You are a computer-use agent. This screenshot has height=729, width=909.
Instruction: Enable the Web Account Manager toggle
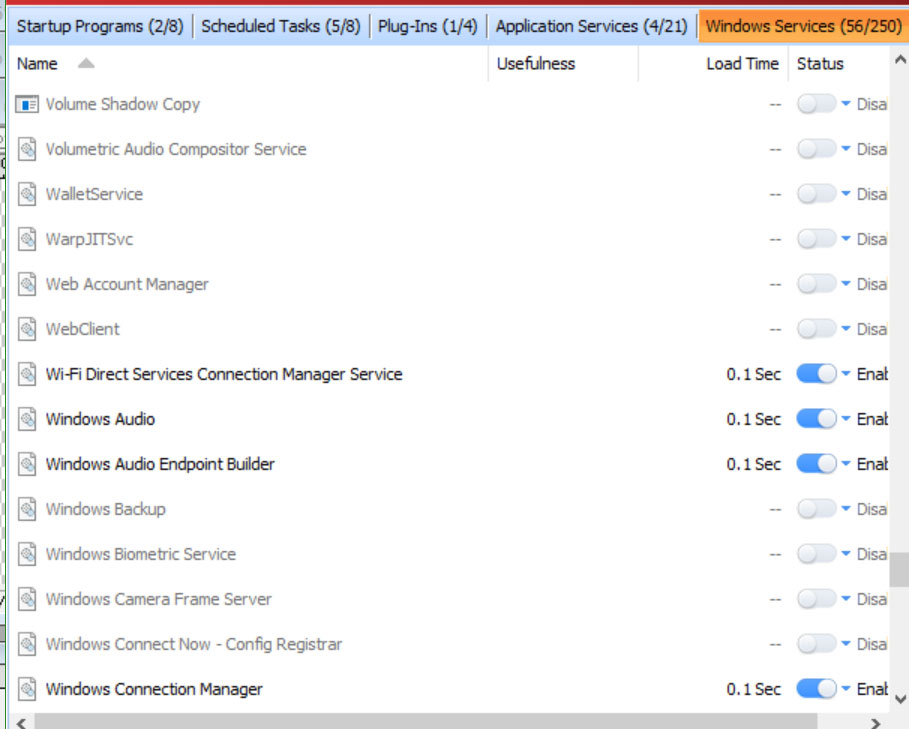coord(816,284)
